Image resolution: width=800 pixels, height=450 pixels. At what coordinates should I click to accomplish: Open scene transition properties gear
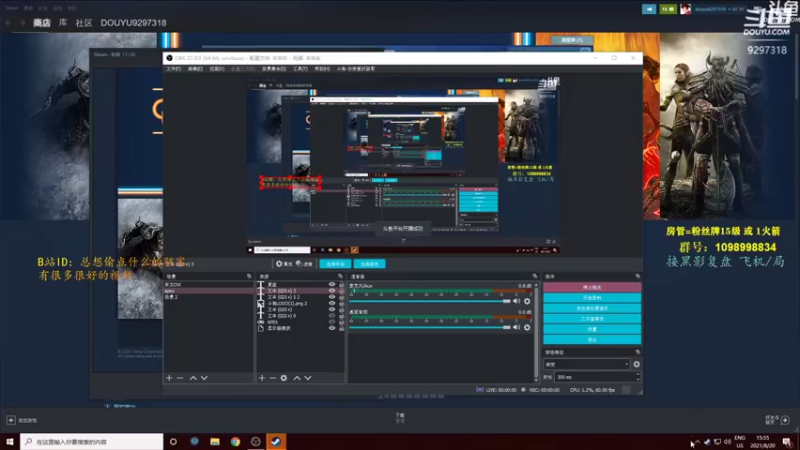(x=636, y=364)
